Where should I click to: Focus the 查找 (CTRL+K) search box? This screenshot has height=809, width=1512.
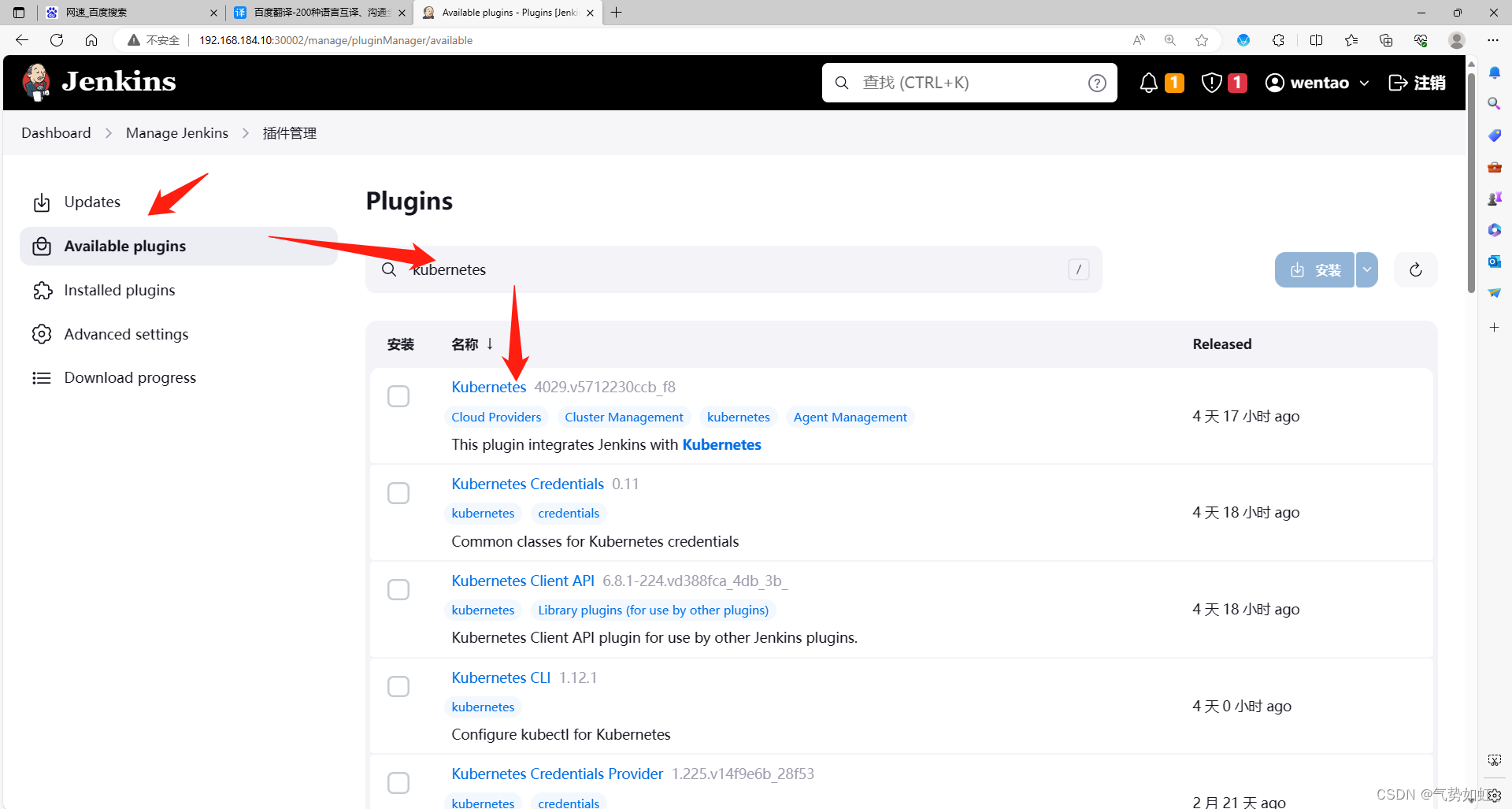pyautogui.click(x=969, y=83)
